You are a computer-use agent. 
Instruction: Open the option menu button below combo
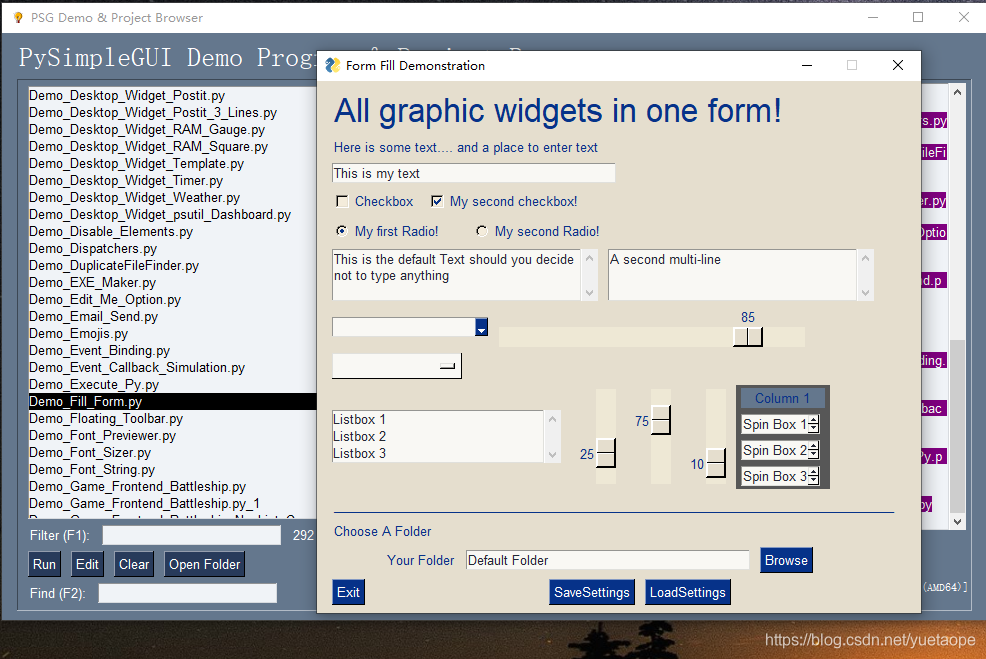coord(397,365)
